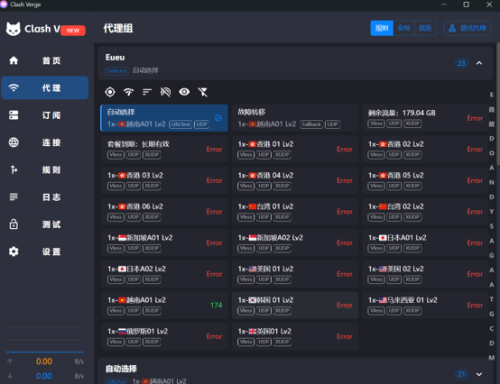Viewport: 500px width, 384px height.
Task: Select the 香港 04 Lv2 proxy node
Action: coord(295,180)
